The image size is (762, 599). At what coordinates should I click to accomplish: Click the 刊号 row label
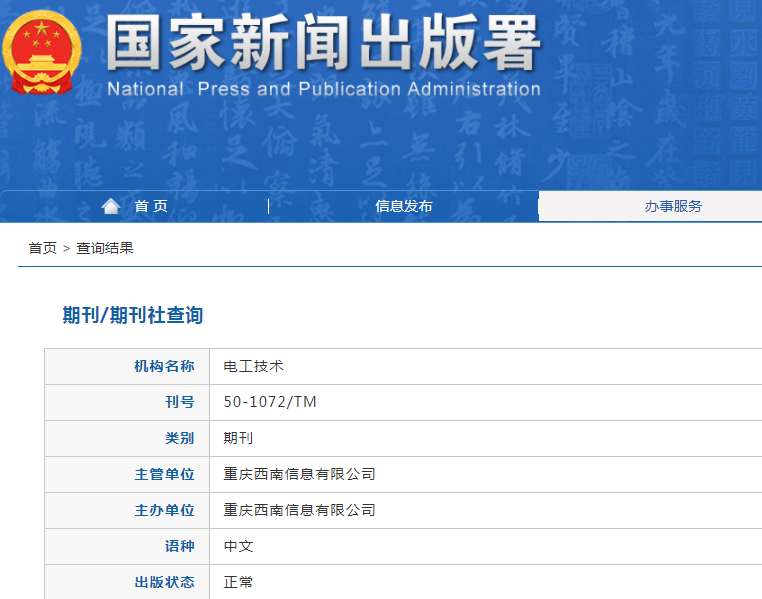click(x=179, y=402)
